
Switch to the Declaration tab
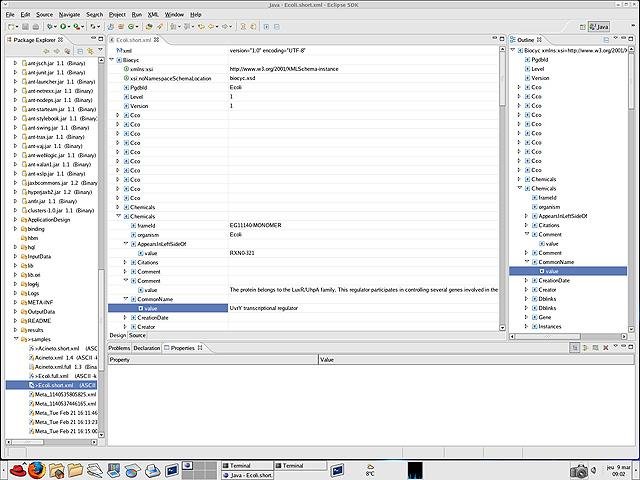[147, 348]
